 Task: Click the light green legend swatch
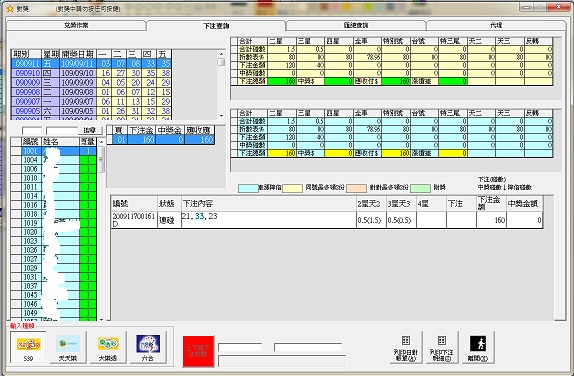tap(420, 188)
